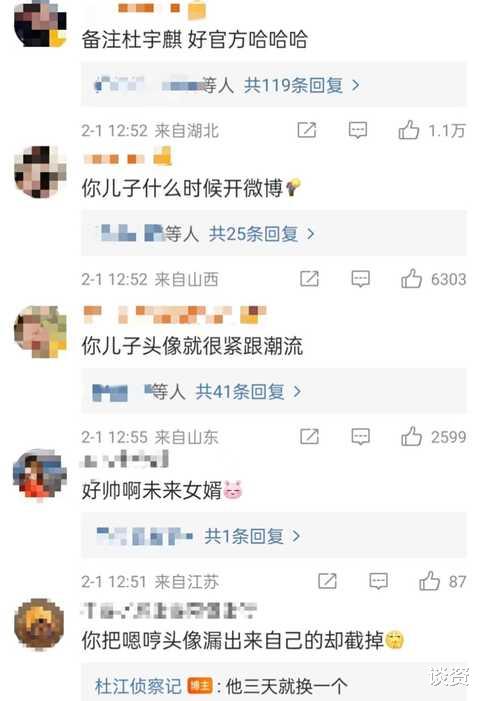Like the comment with 6303 likes

click(x=411, y=279)
